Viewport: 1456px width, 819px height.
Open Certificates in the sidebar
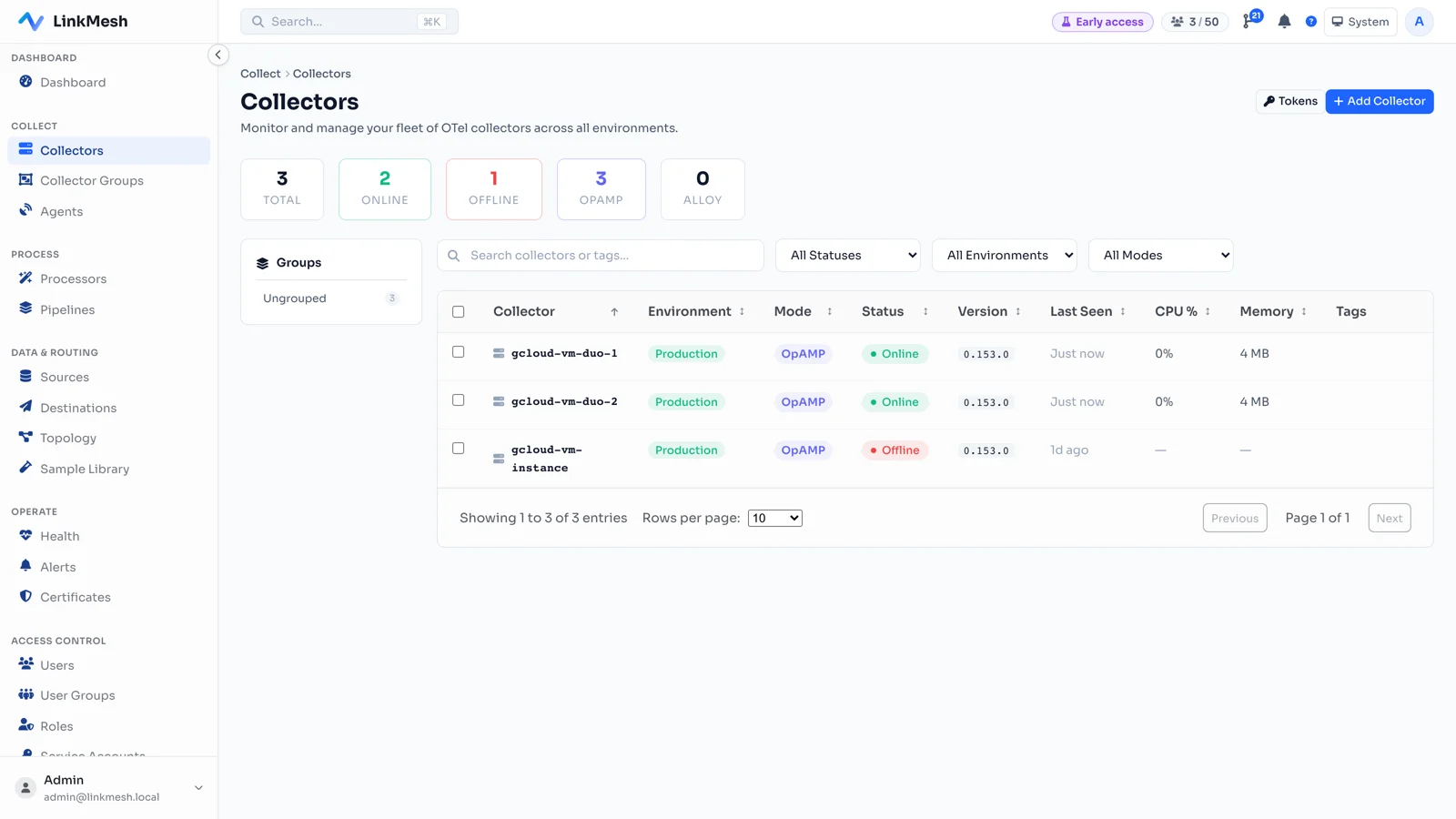pos(108,597)
